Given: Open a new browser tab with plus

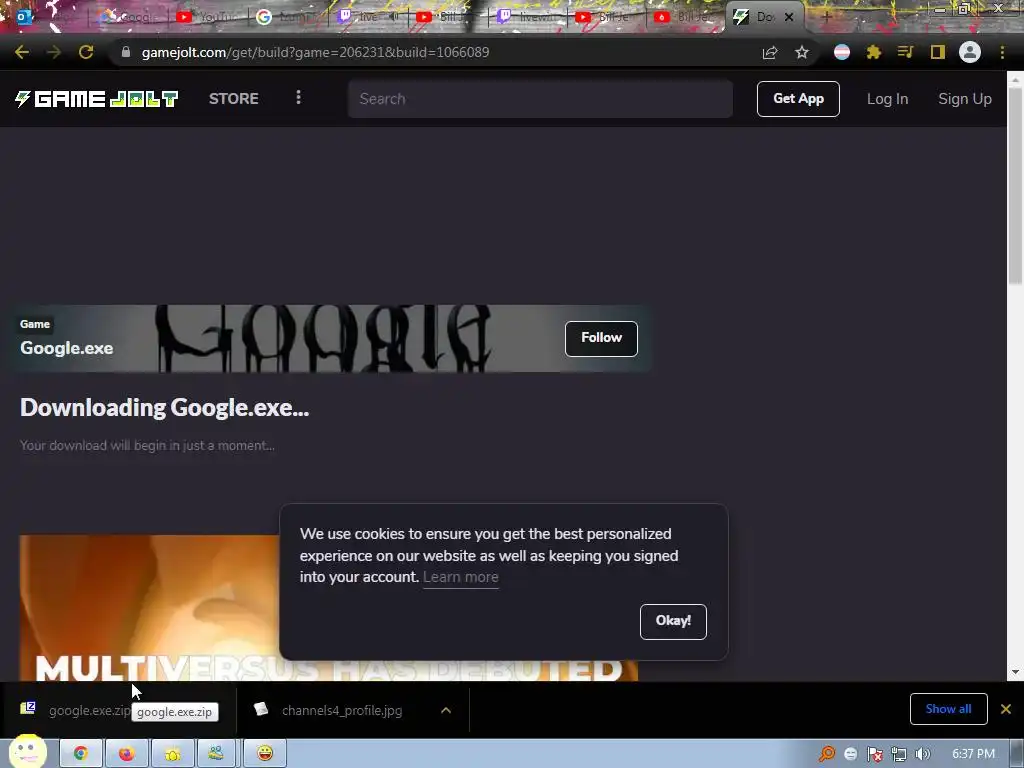Looking at the screenshot, I should click(826, 17).
